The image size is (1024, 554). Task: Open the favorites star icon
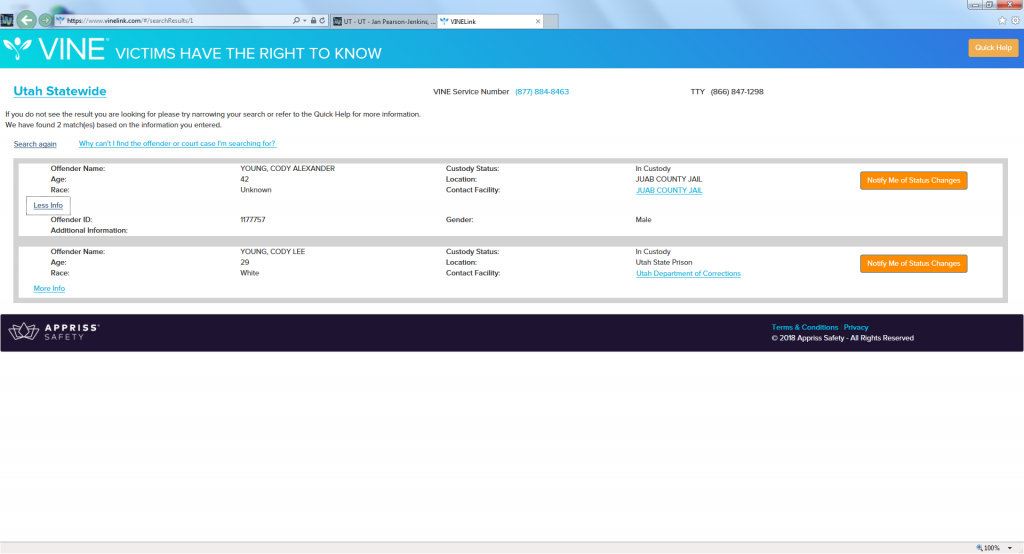[x=1002, y=20]
